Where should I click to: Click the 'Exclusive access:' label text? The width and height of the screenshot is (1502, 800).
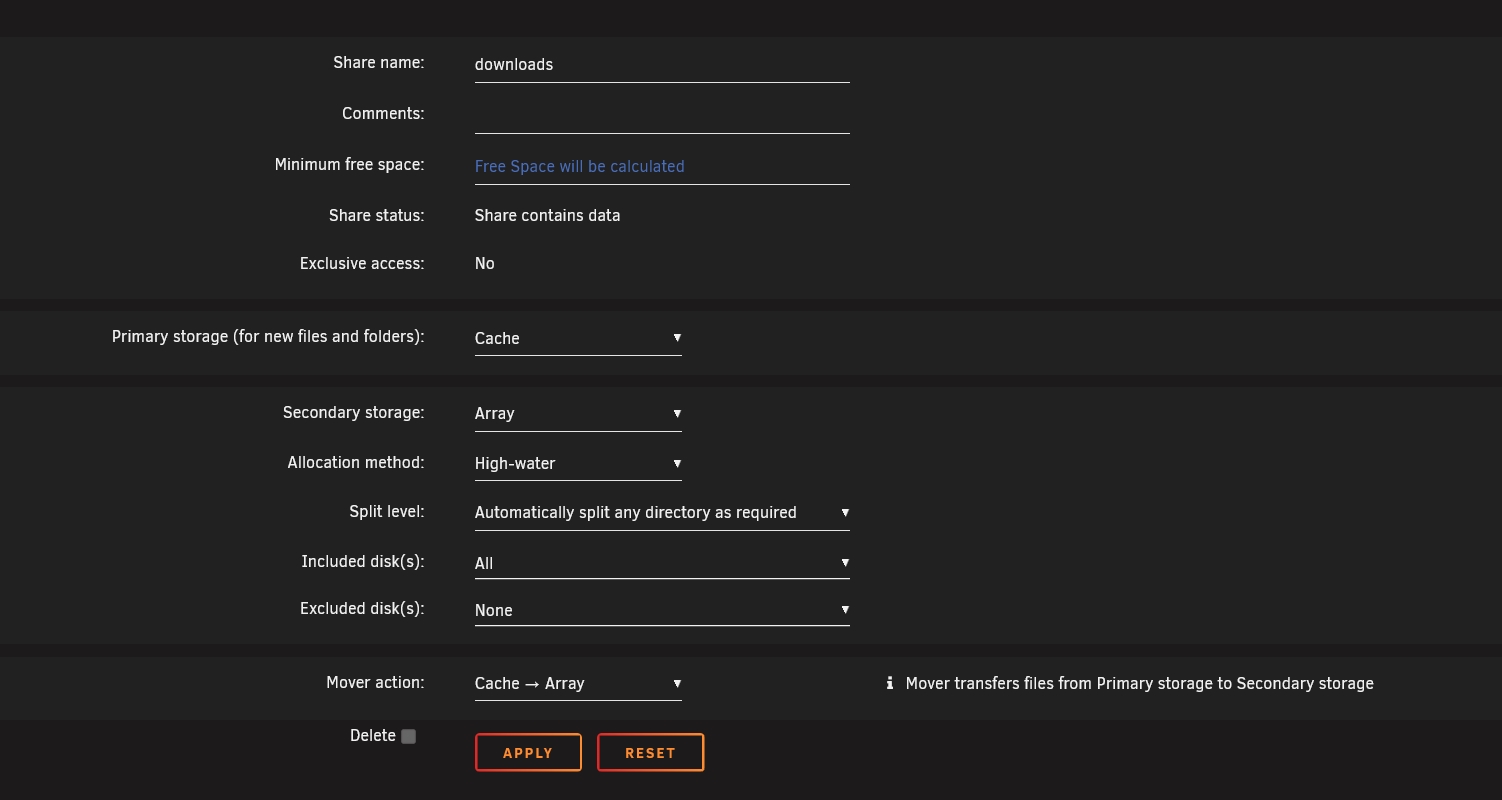pos(361,263)
